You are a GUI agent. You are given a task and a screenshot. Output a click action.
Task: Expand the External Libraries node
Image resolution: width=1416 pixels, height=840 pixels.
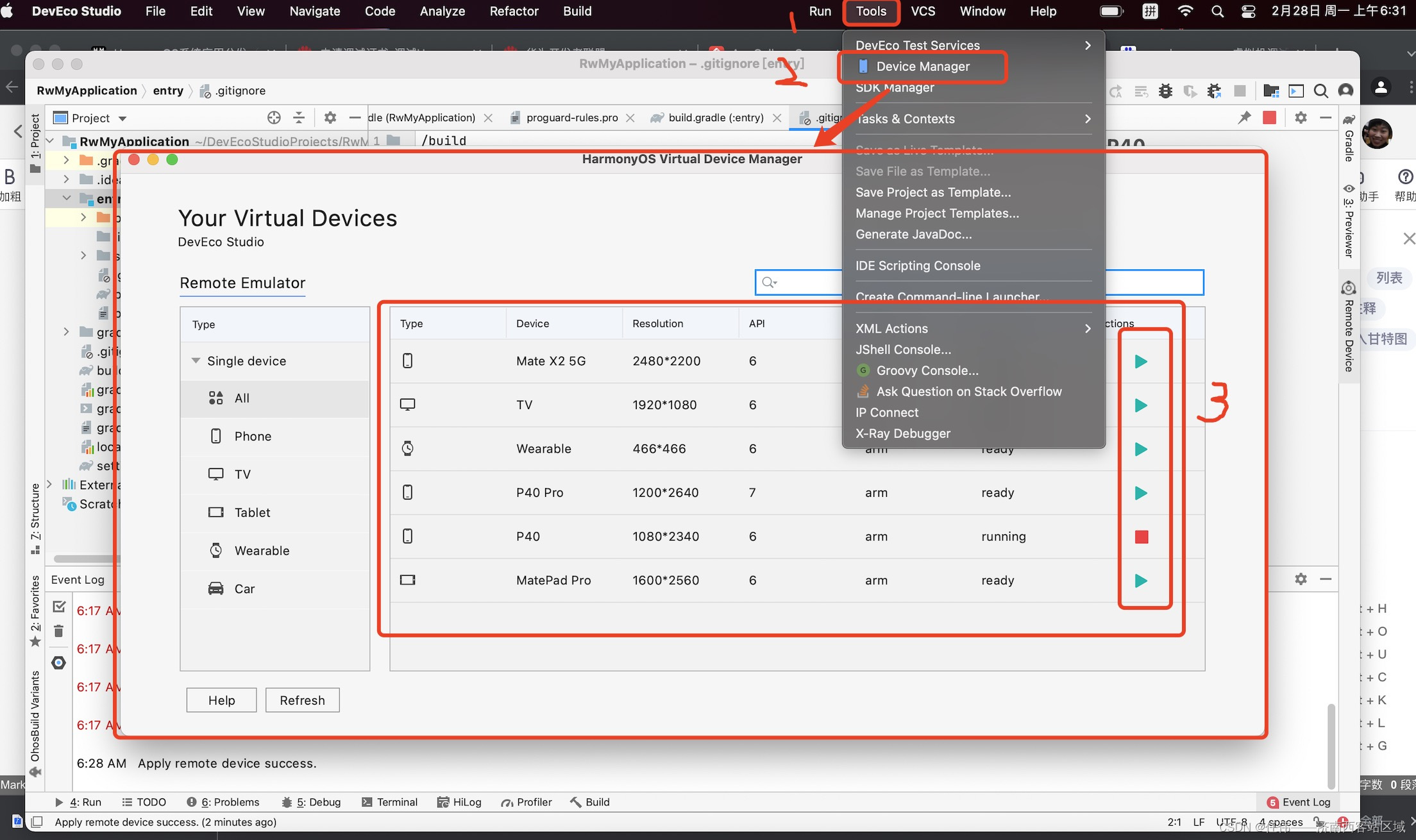50,485
